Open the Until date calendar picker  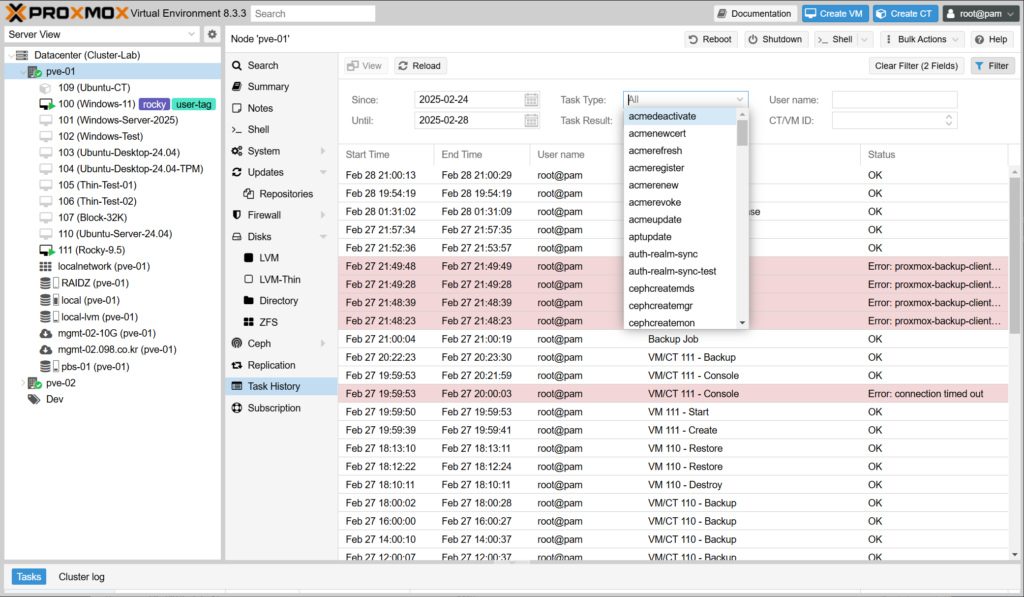click(x=532, y=120)
